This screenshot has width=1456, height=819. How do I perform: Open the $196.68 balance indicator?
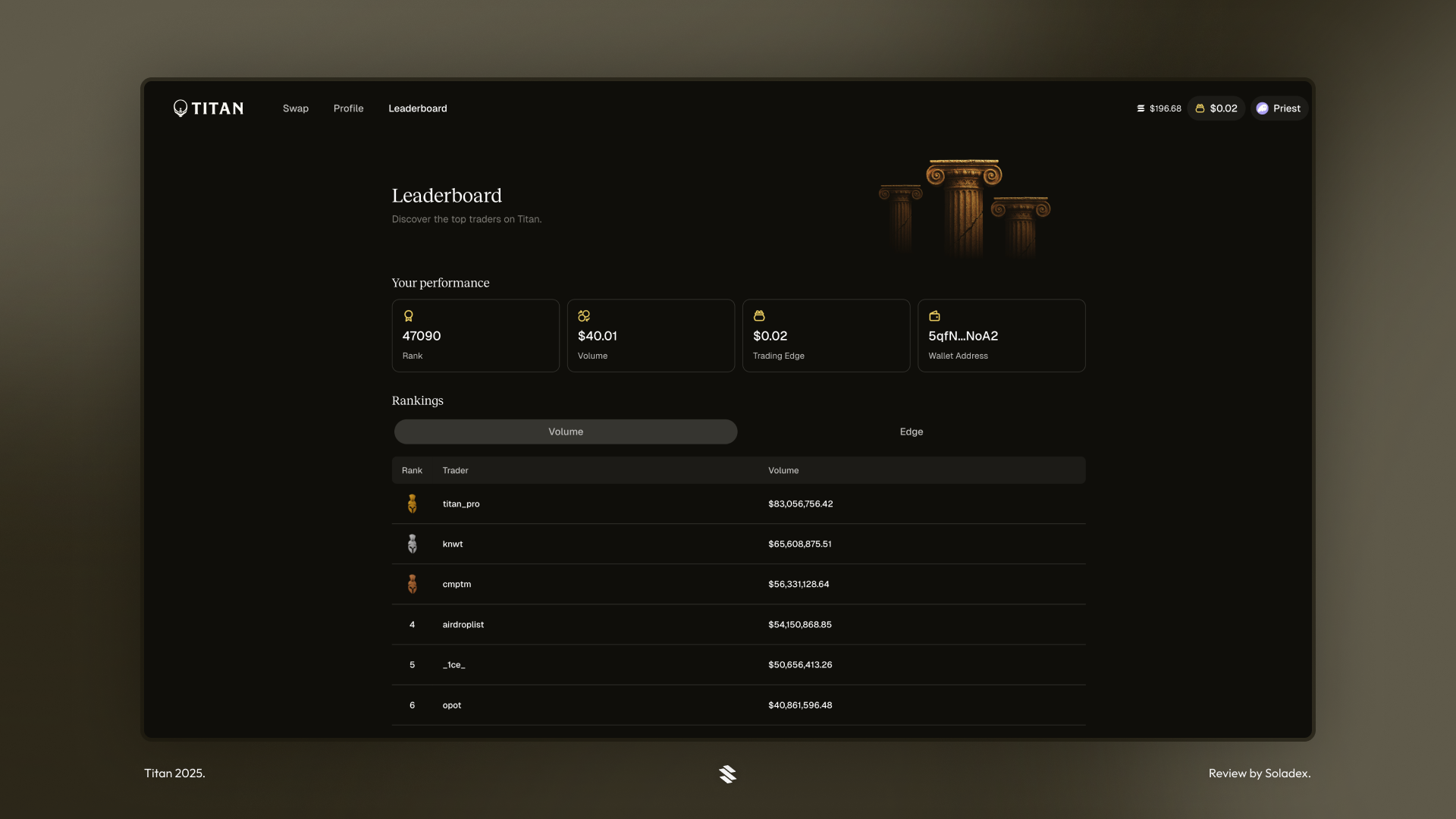point(1159,108)
